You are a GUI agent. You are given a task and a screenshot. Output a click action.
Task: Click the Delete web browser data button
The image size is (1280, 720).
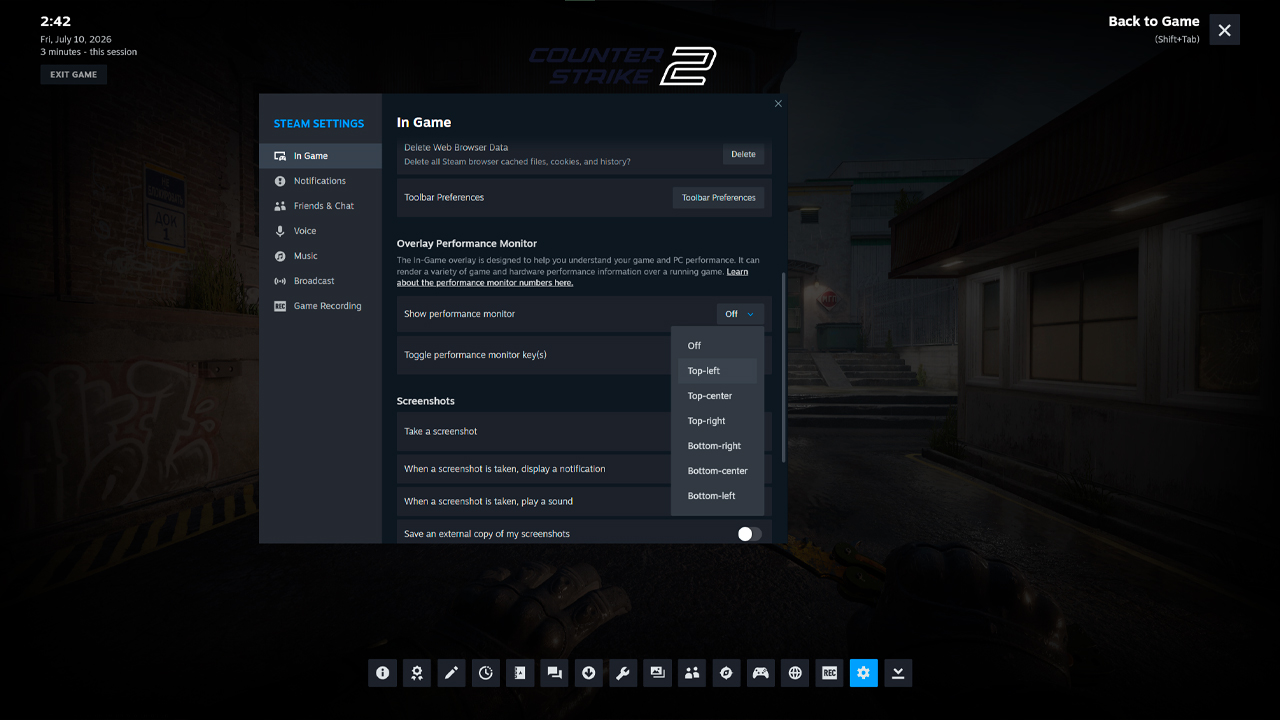click(x=743, y=154)
